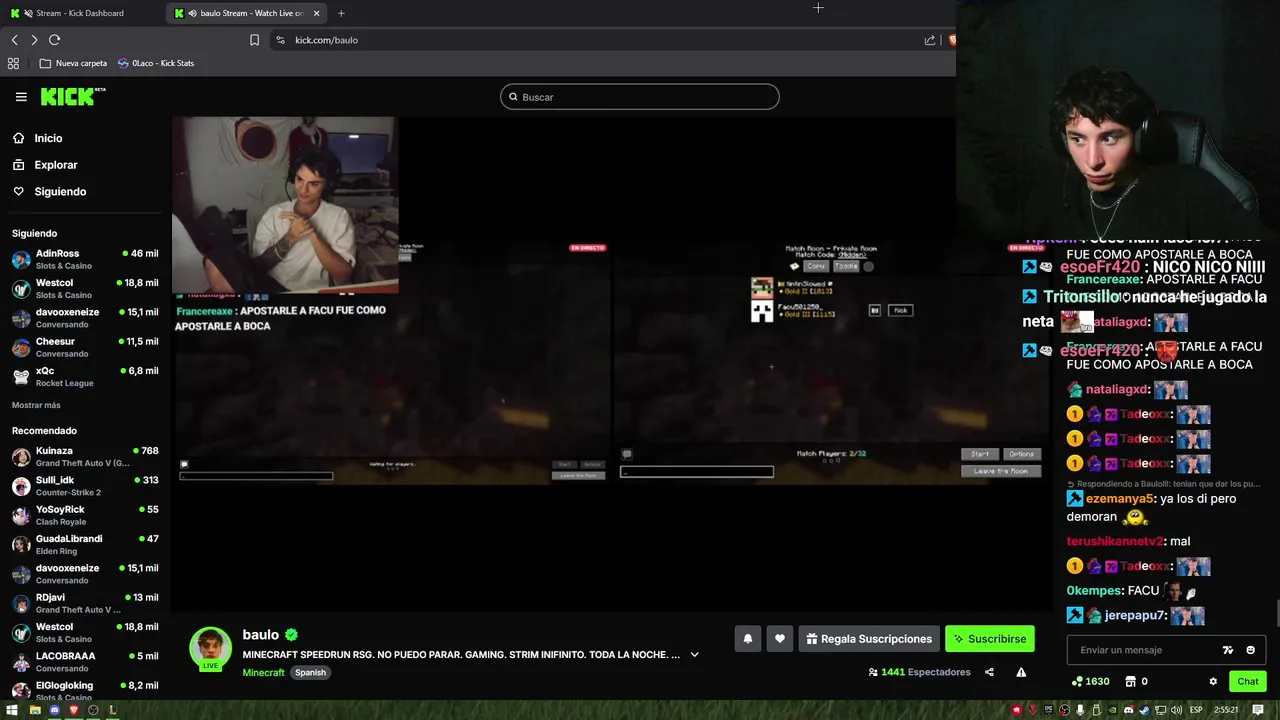Click ezemanya5 username in chat
1280x720 pixels.
coord(1121,498)
